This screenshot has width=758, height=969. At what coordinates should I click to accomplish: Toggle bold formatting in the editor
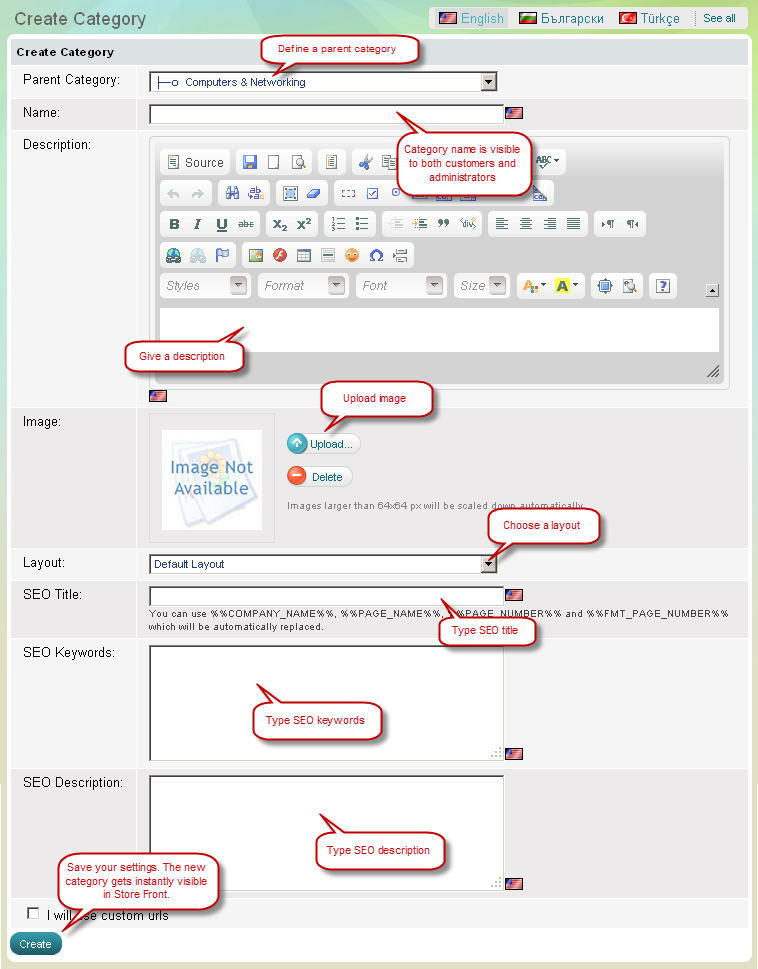pyautogui.click(x=174, y=224)
